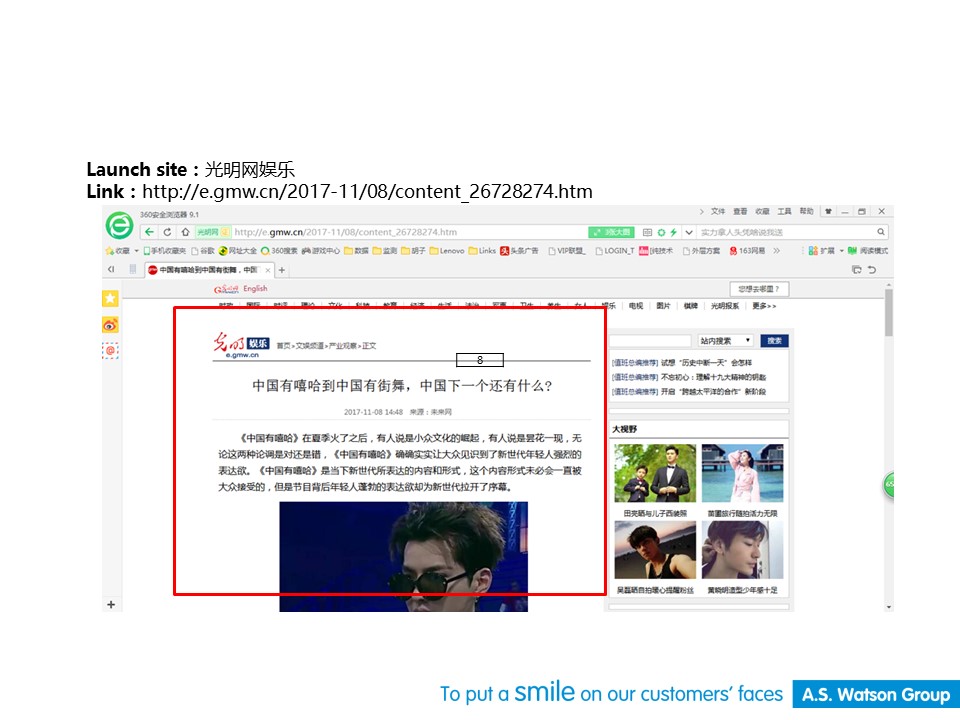The width and height of the screenshot is (960, 720).
Task: Open the 工具 menu
Action: 784,212
